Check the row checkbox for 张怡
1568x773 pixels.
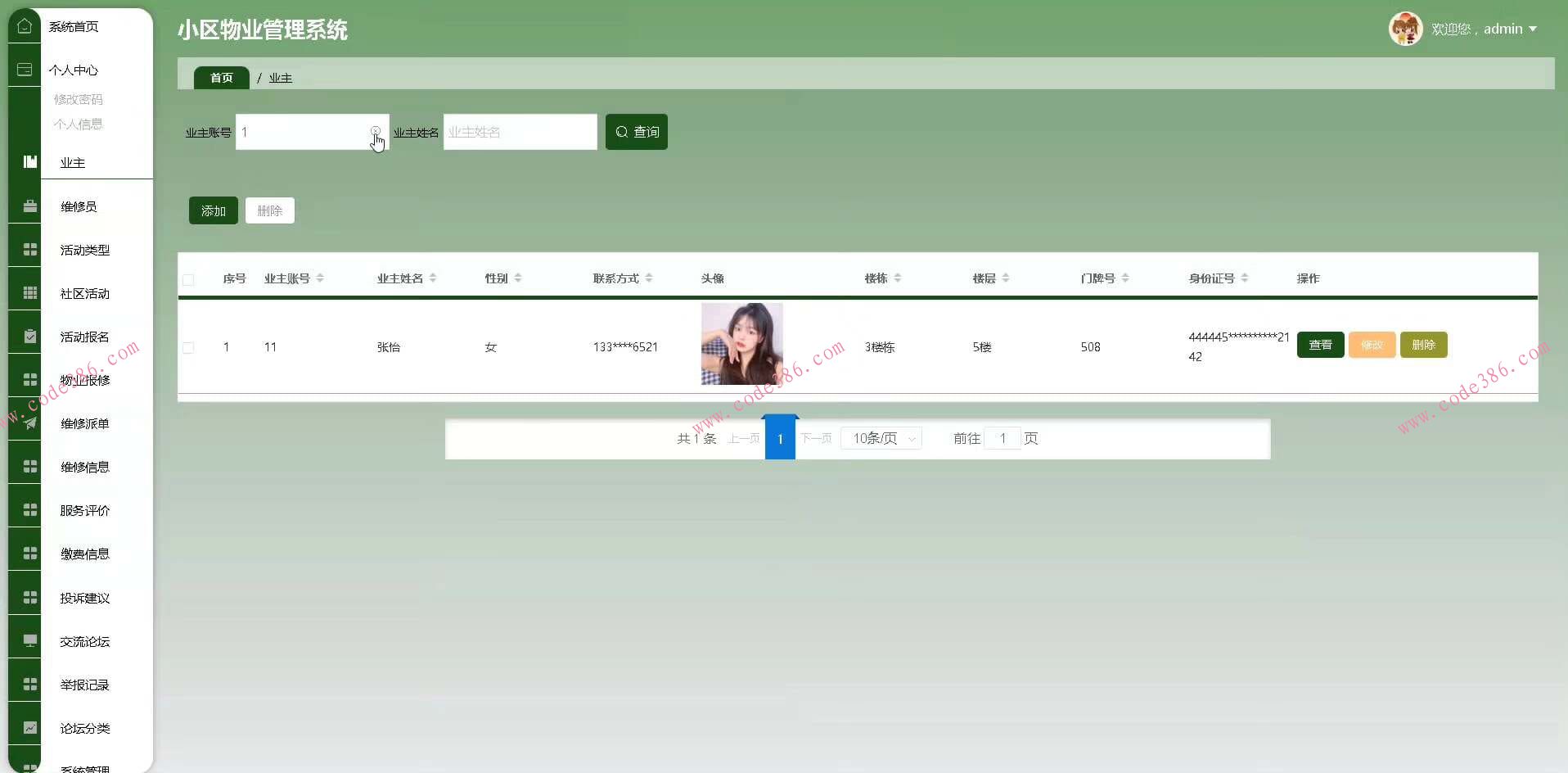tap(188, 347)
